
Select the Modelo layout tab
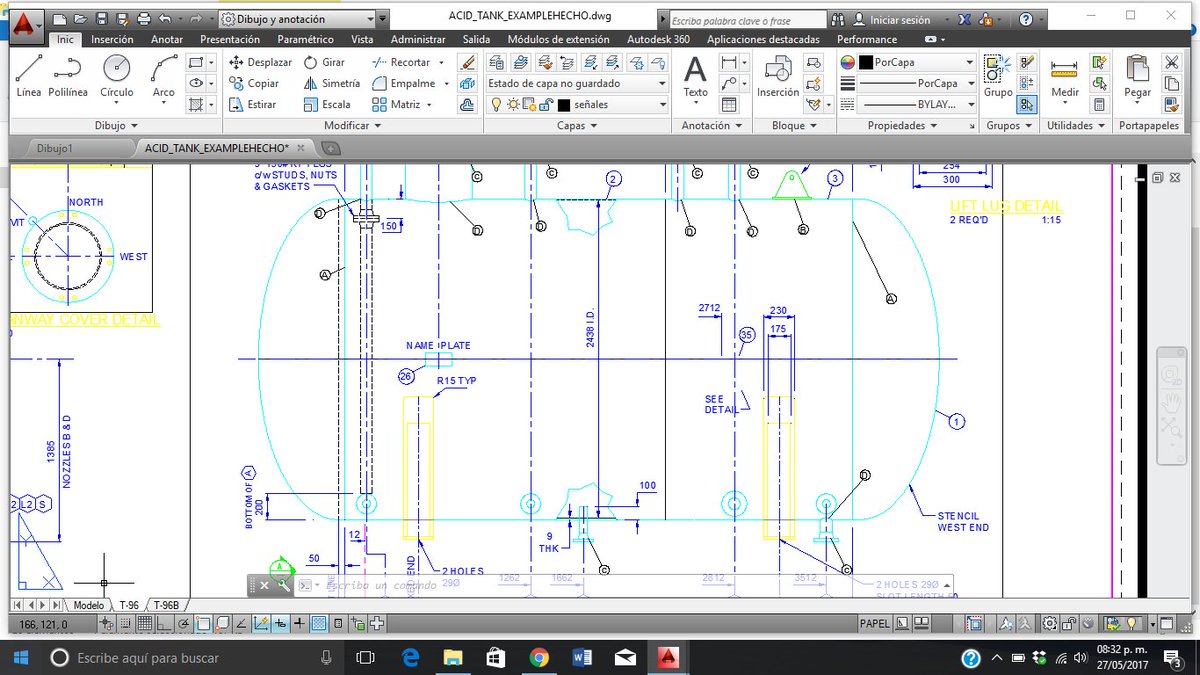(x=89, y=605)
